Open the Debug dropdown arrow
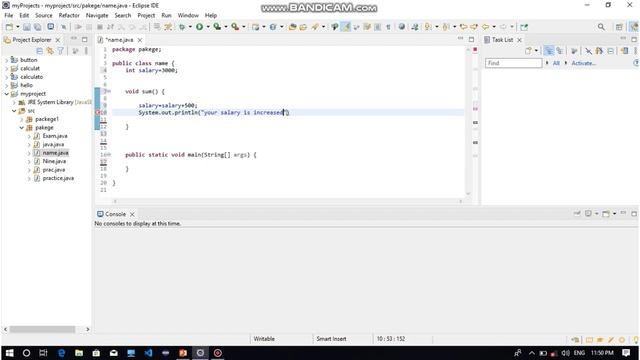Image resolution: width=640 pixels, height=360 pixels. click(190, 27)
